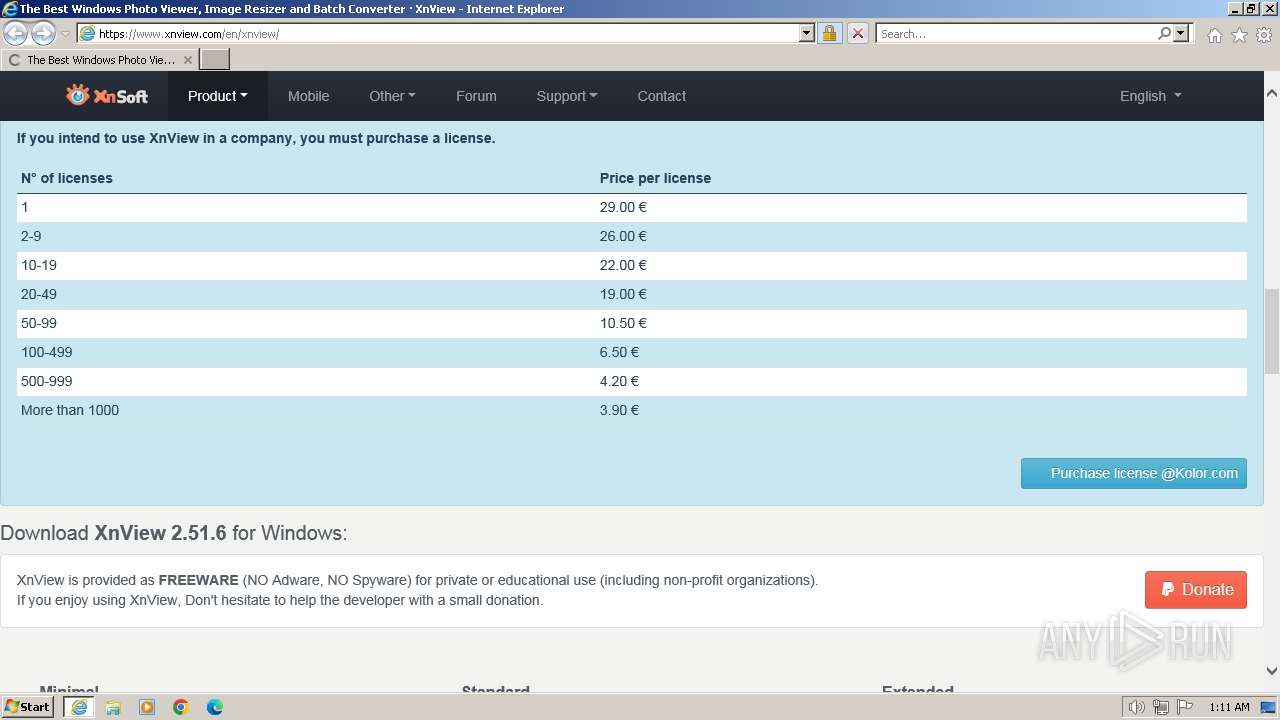Click scrollbar down arrow
This screenshot has height=720, width=1280.
[1272, 671]
